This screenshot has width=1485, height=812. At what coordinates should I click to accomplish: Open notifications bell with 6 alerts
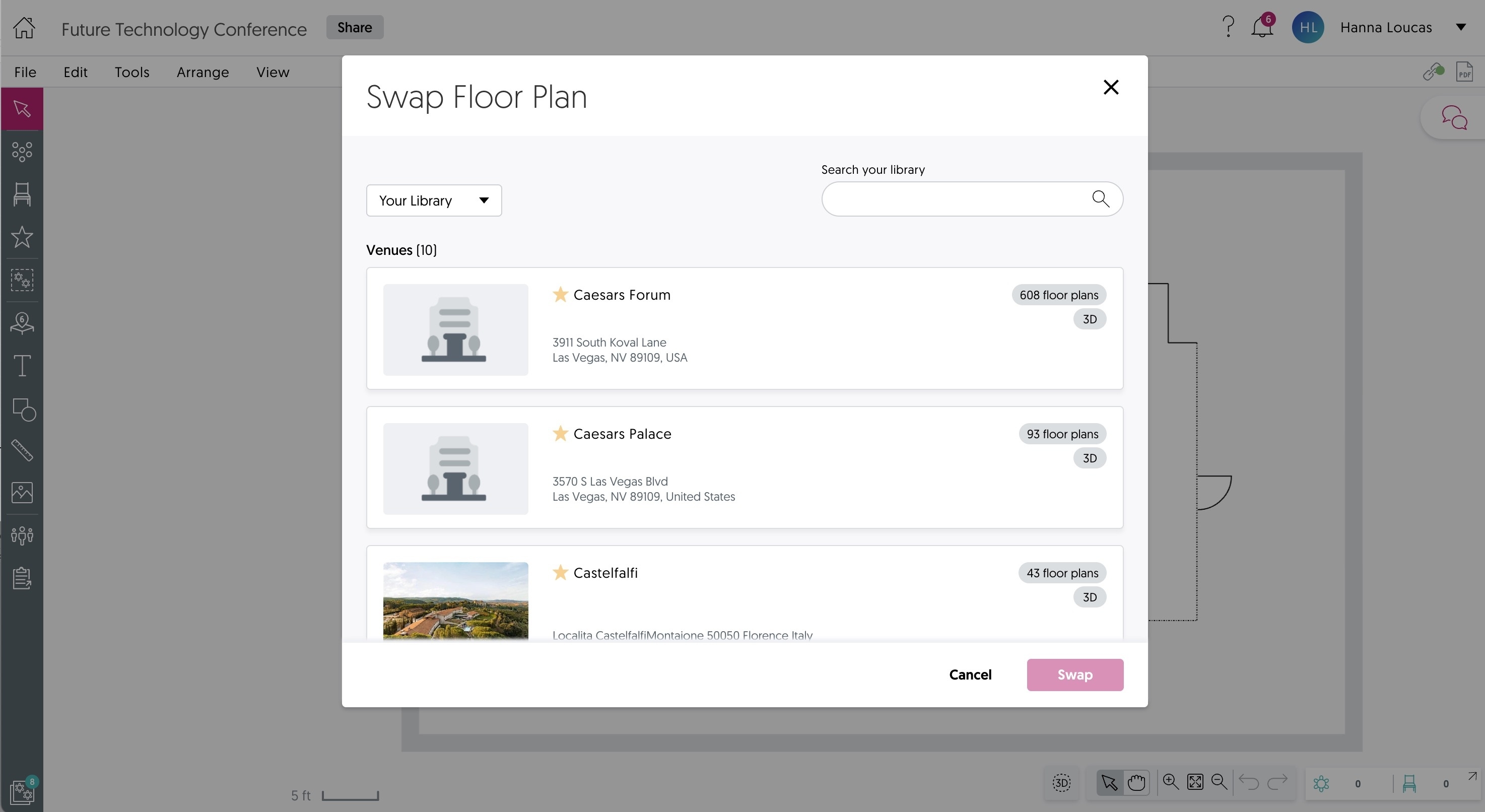click(1262, 27)
